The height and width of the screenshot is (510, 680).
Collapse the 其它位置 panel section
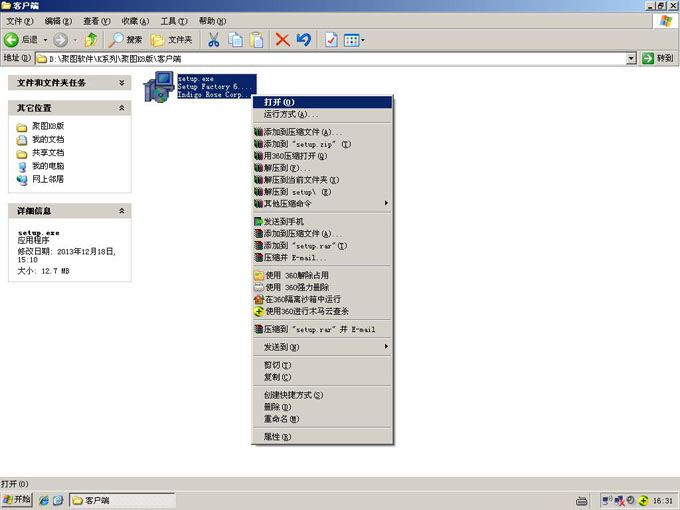click(x=122, y=108)
